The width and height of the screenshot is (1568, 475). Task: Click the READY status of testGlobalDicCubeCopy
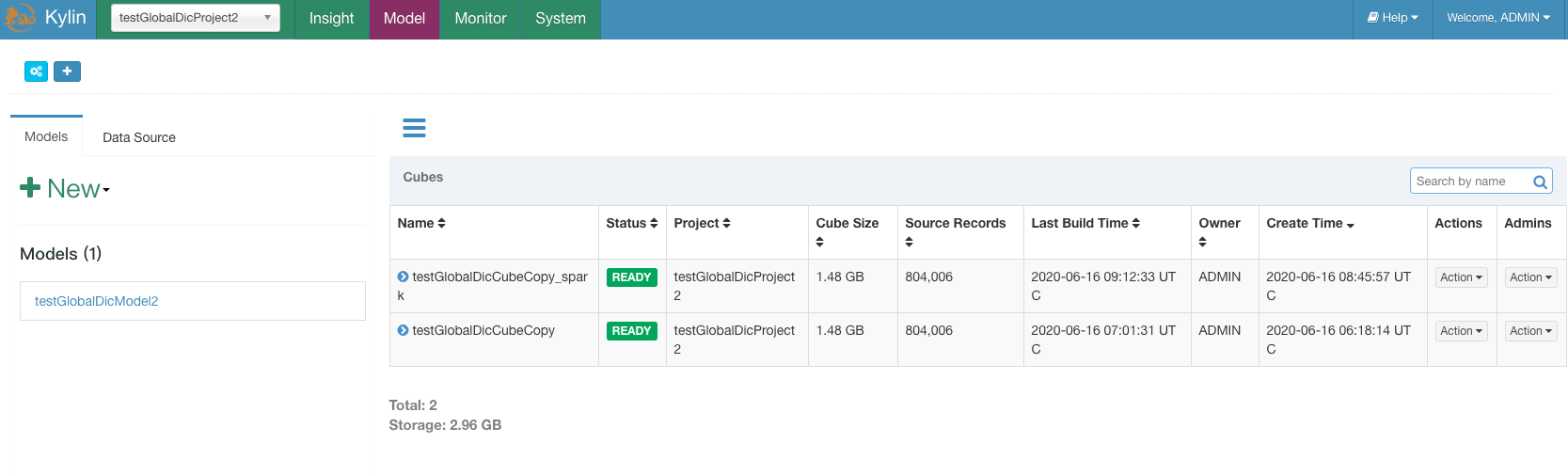[631, 331]
